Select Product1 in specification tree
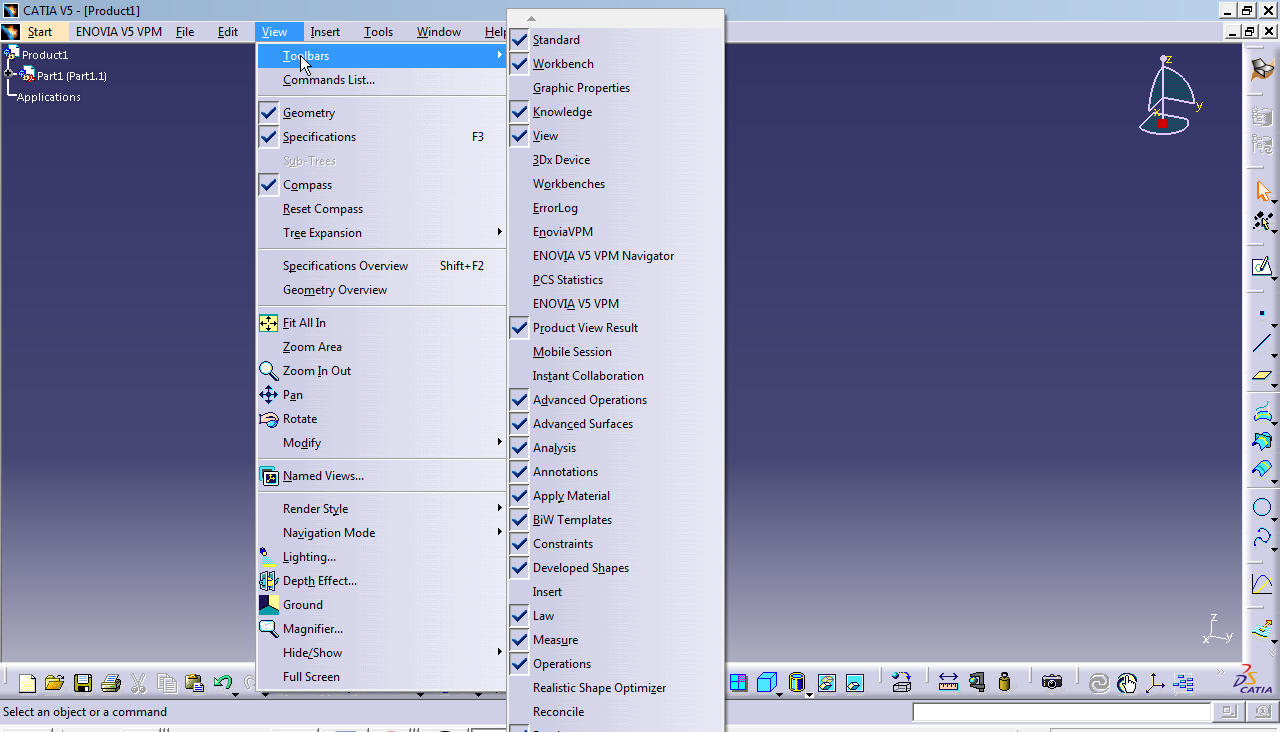 pos(45,55)
